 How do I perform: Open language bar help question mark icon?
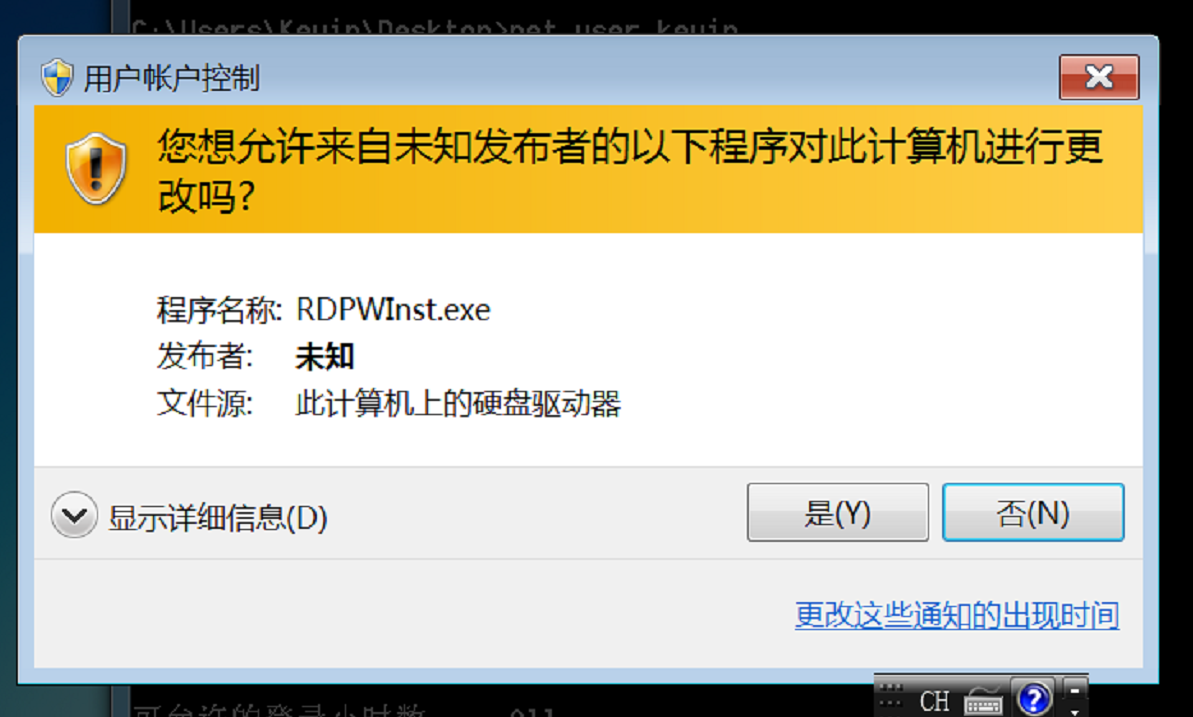coord(1034,699)
